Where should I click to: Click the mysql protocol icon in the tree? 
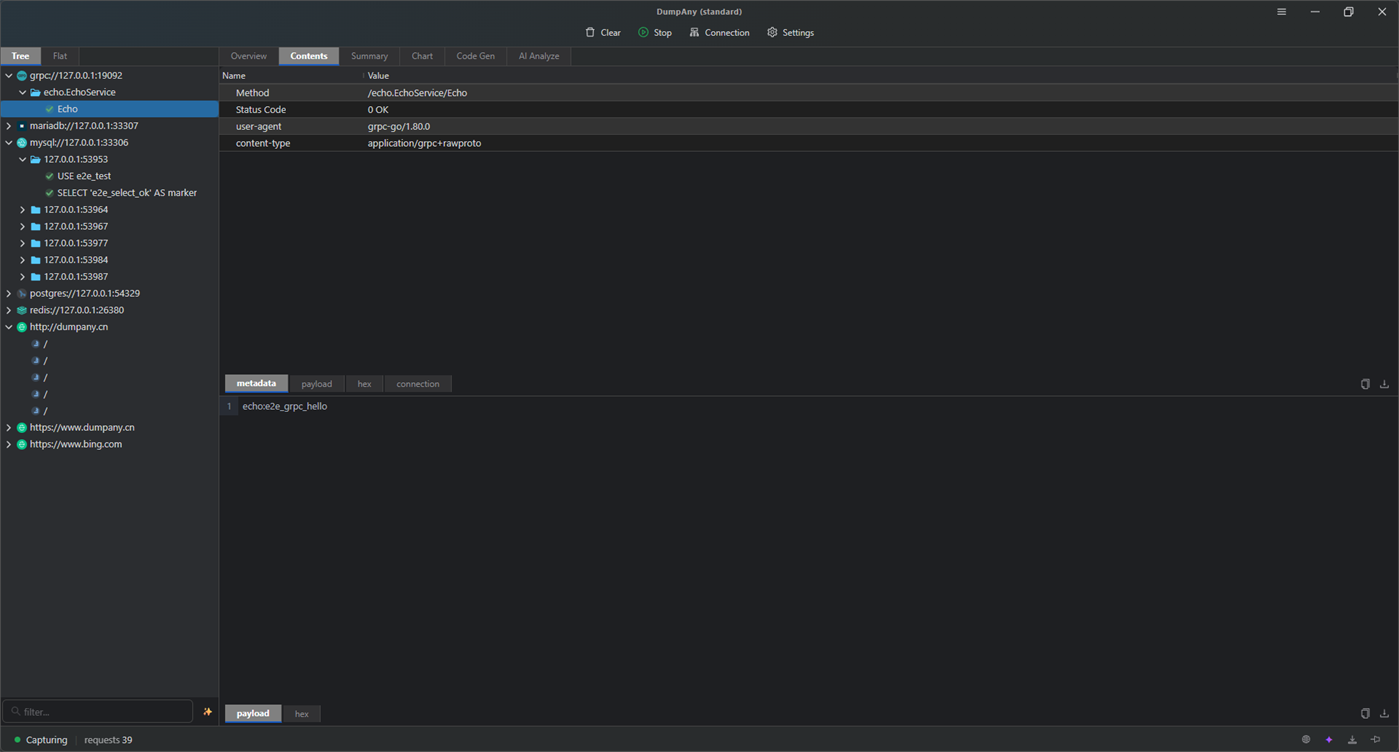point(22,143)
